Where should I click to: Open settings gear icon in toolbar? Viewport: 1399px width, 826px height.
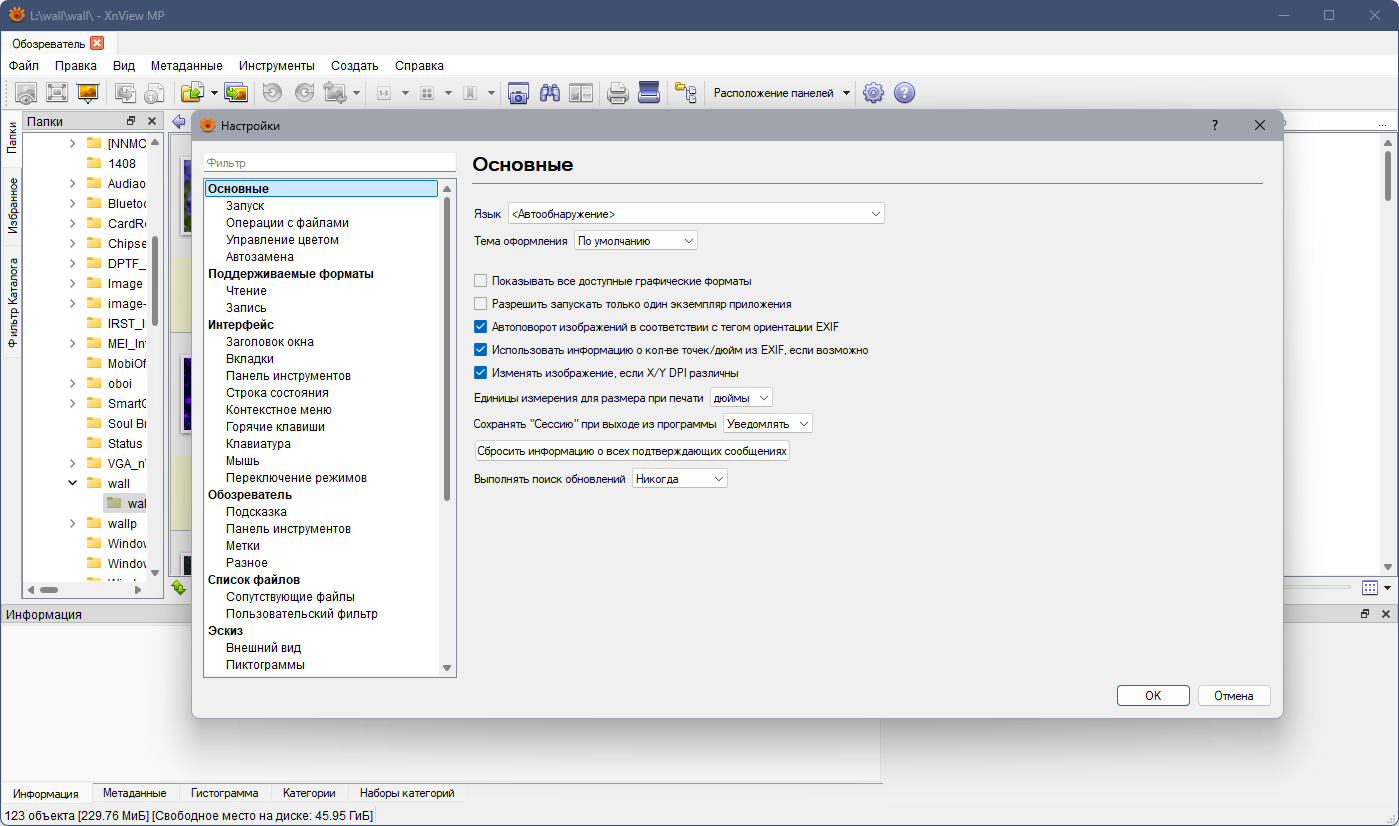click(x=874, y=93)
